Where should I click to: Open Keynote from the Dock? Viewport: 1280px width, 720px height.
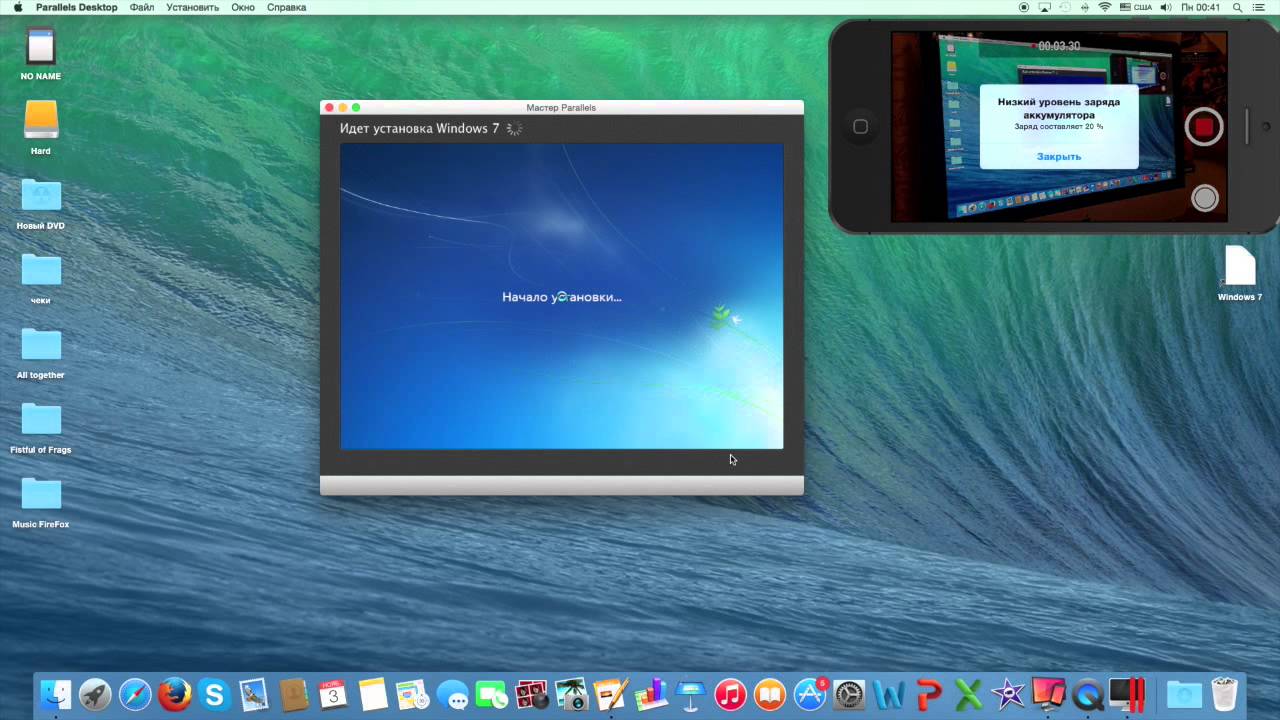pos(690,693)
